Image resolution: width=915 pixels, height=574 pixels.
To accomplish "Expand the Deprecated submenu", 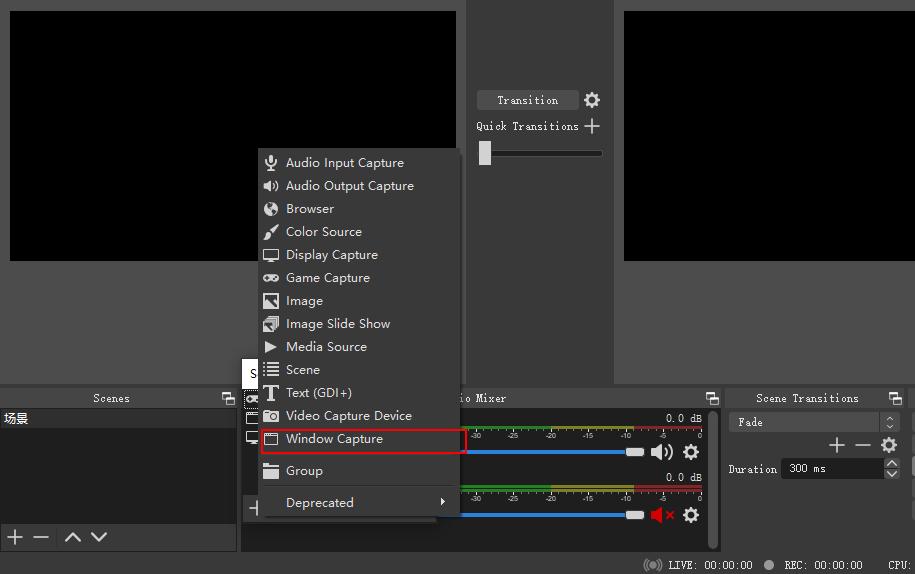I will [360, 502].
